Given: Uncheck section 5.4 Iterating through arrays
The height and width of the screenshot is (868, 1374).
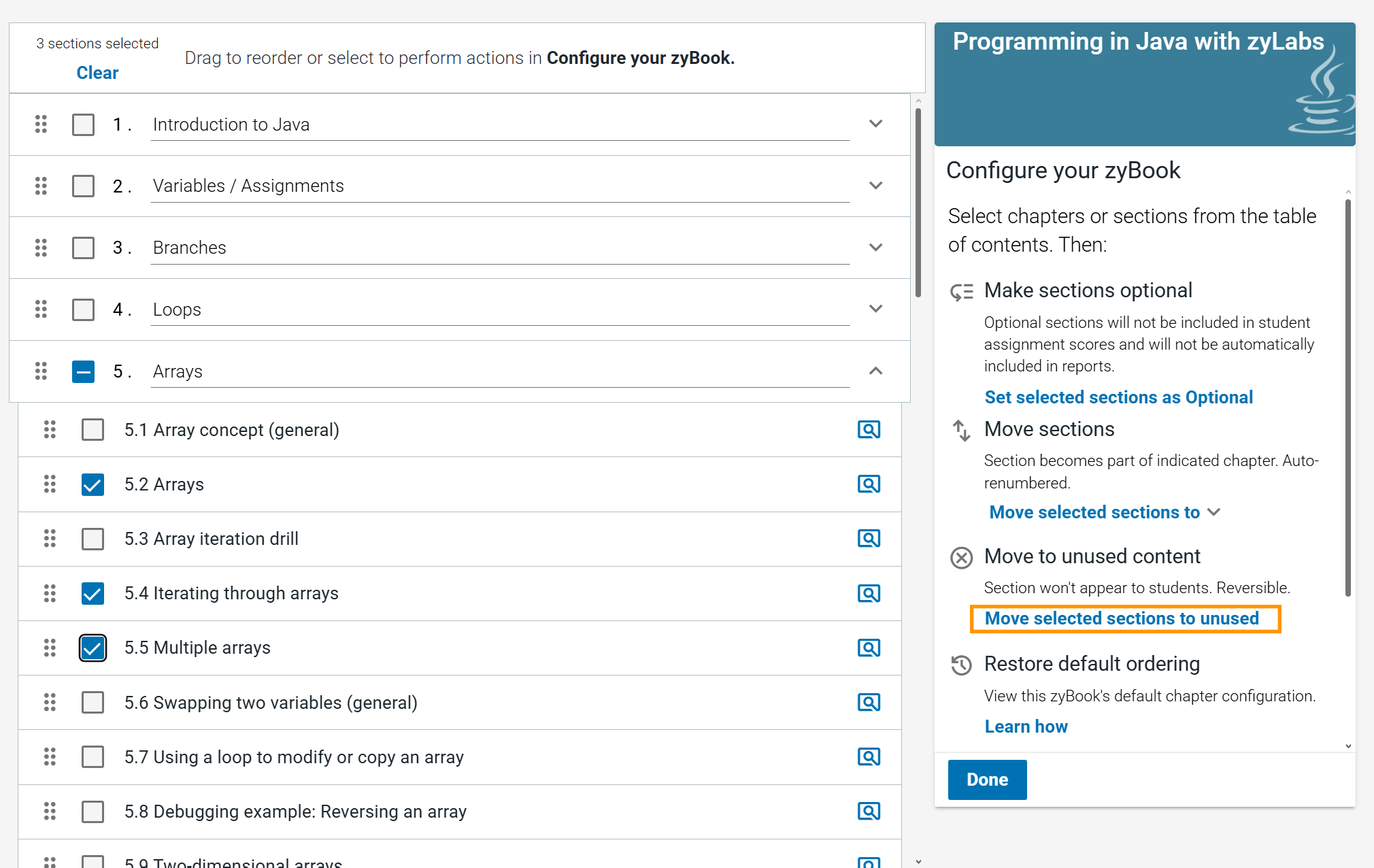Looking at the screenshot, I should coord(93,593).
